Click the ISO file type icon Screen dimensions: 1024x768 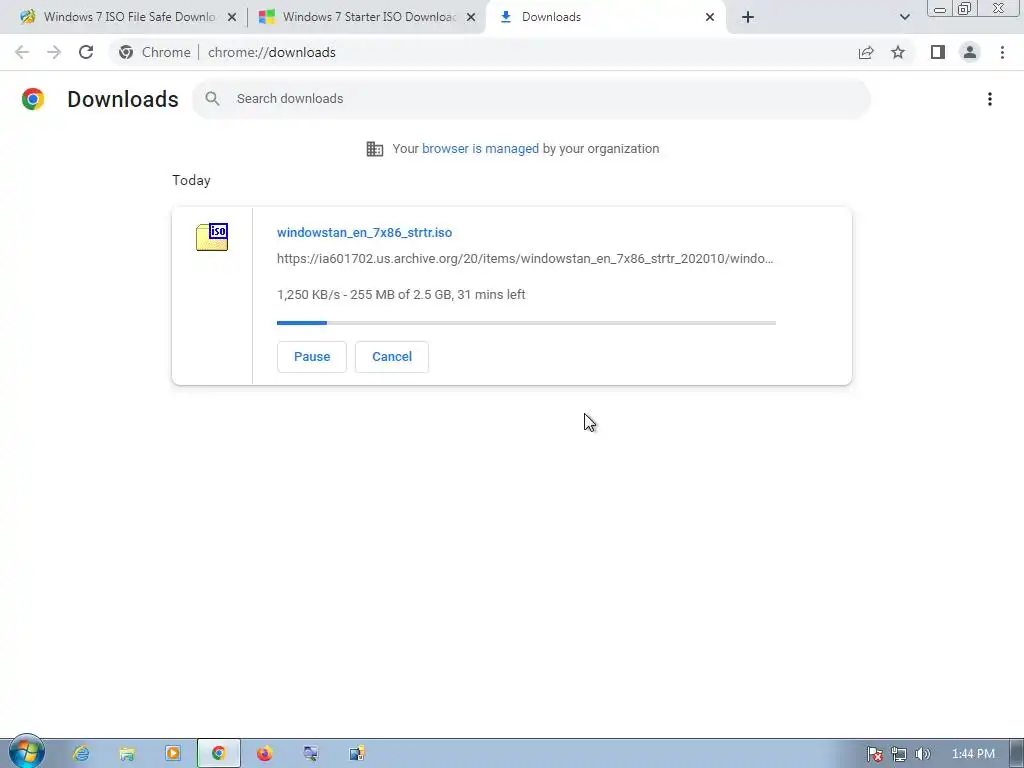[212, 237]
